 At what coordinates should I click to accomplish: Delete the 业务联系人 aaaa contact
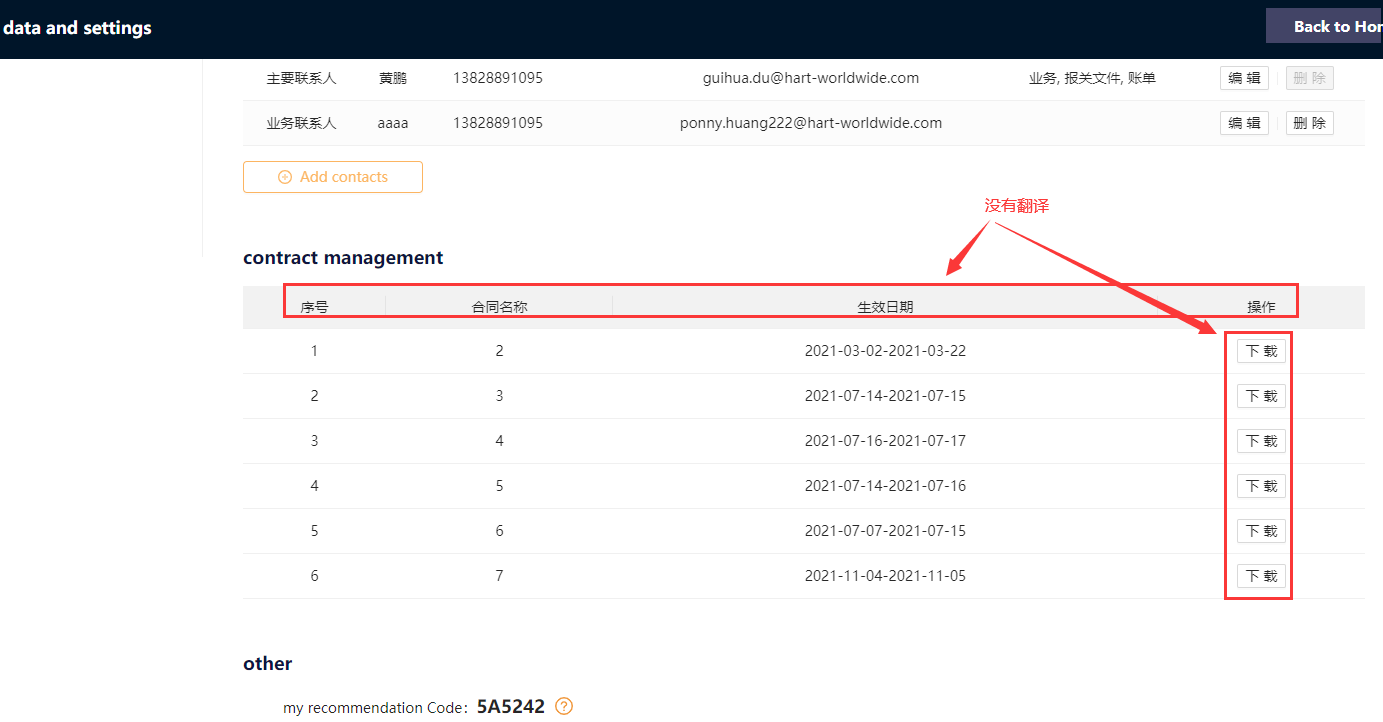(1309, 123)
